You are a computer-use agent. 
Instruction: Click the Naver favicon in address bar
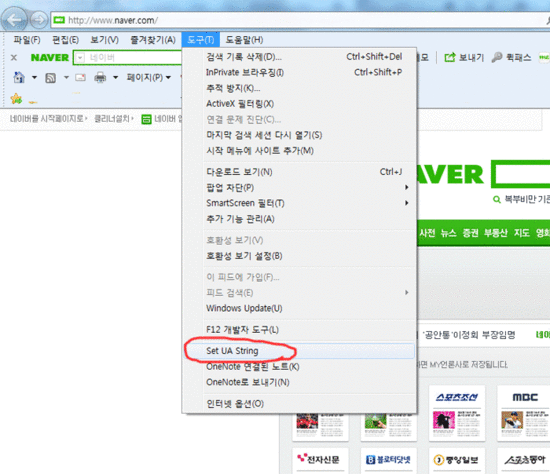click(59, 20)
